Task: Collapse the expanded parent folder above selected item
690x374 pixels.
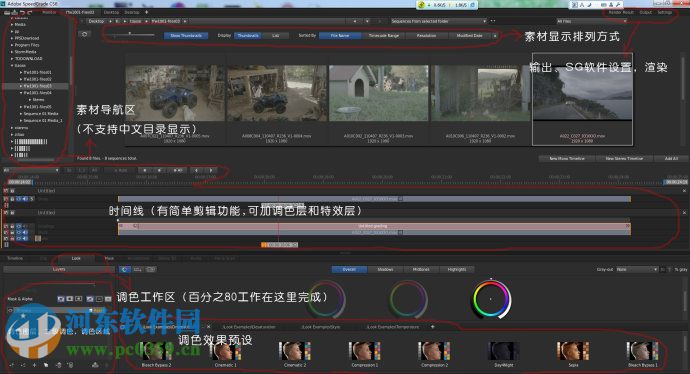Action: 12,65
